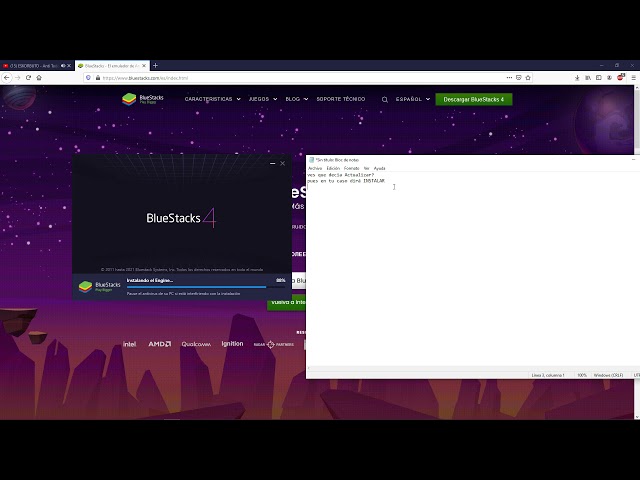
Task: Click the Firefox account icon
Action: [x=609, y=78]
